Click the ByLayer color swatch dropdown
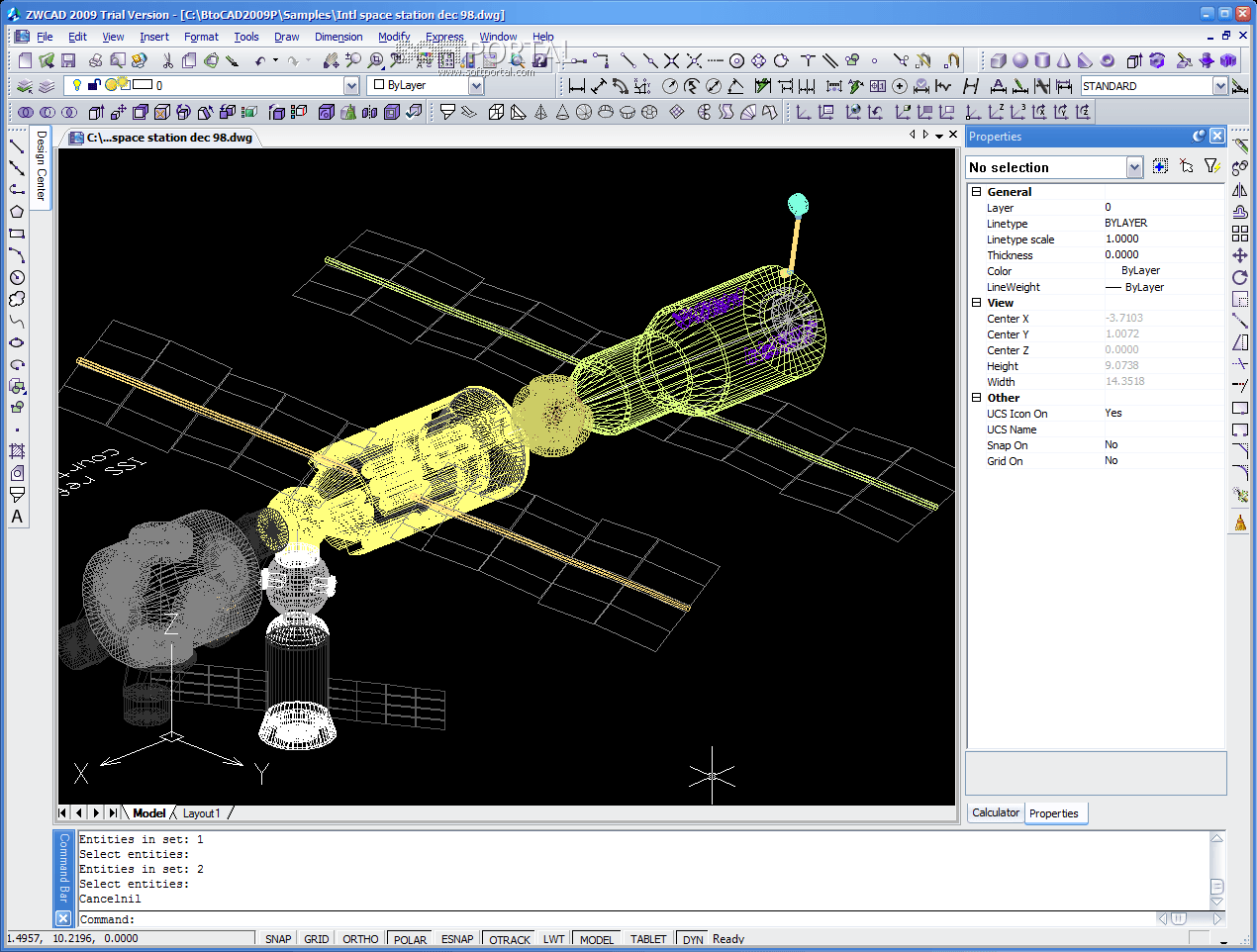 (476, 86)
